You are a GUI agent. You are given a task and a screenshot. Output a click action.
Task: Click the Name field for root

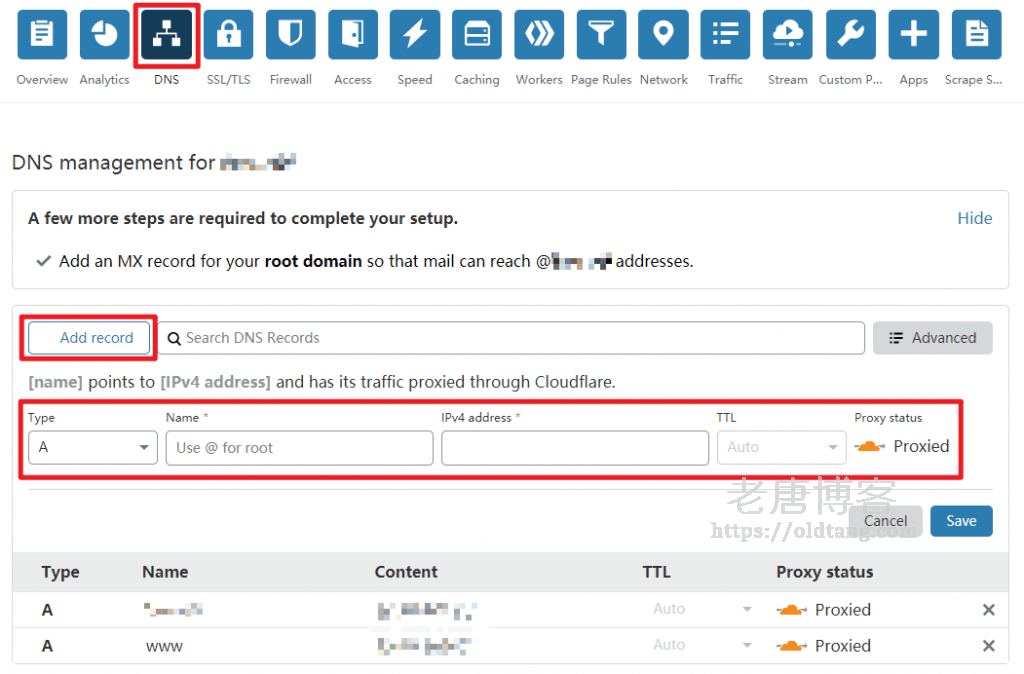[x=299, y=447]
